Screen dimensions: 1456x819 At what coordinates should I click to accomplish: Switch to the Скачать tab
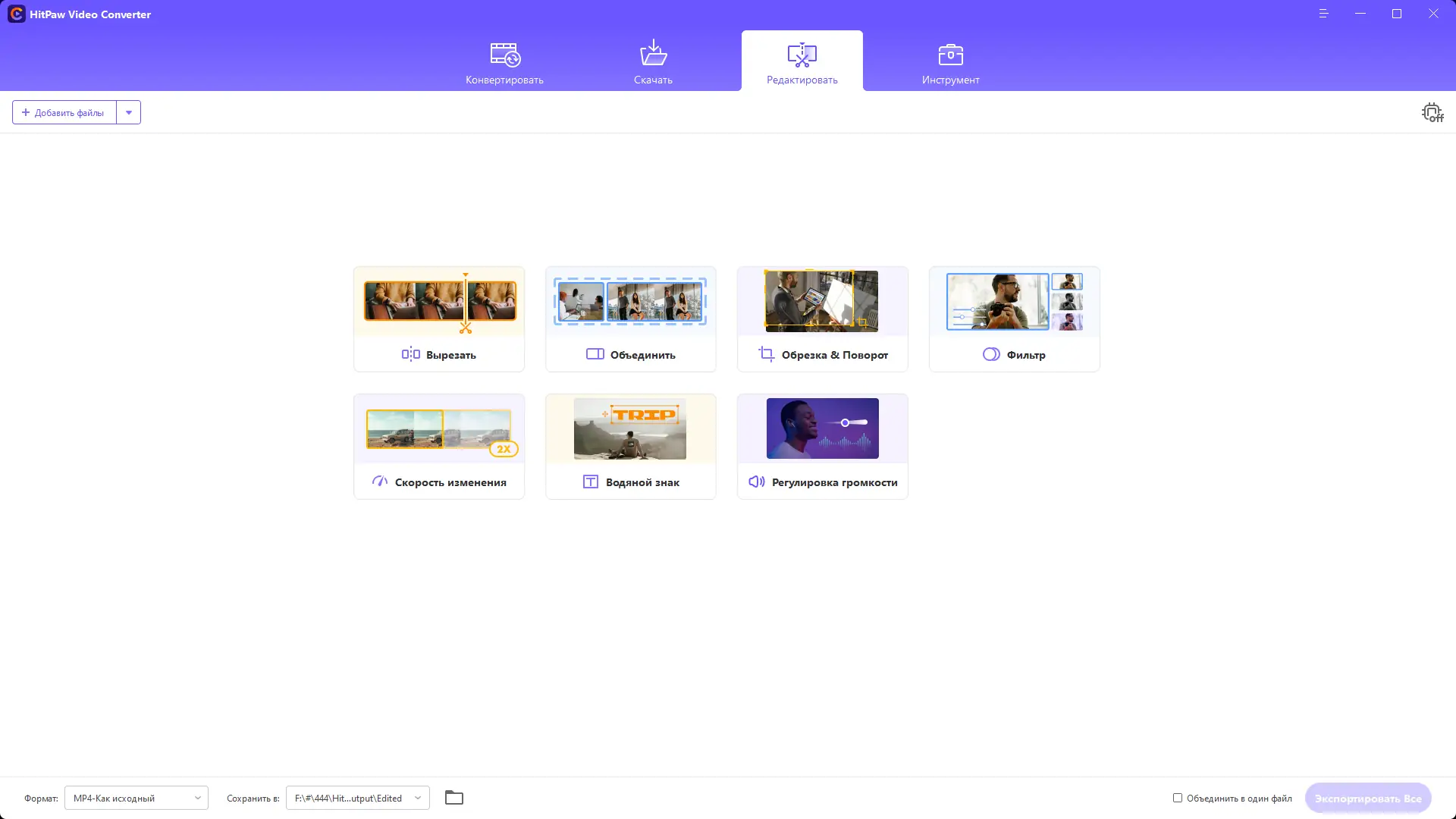click(653, 62)
